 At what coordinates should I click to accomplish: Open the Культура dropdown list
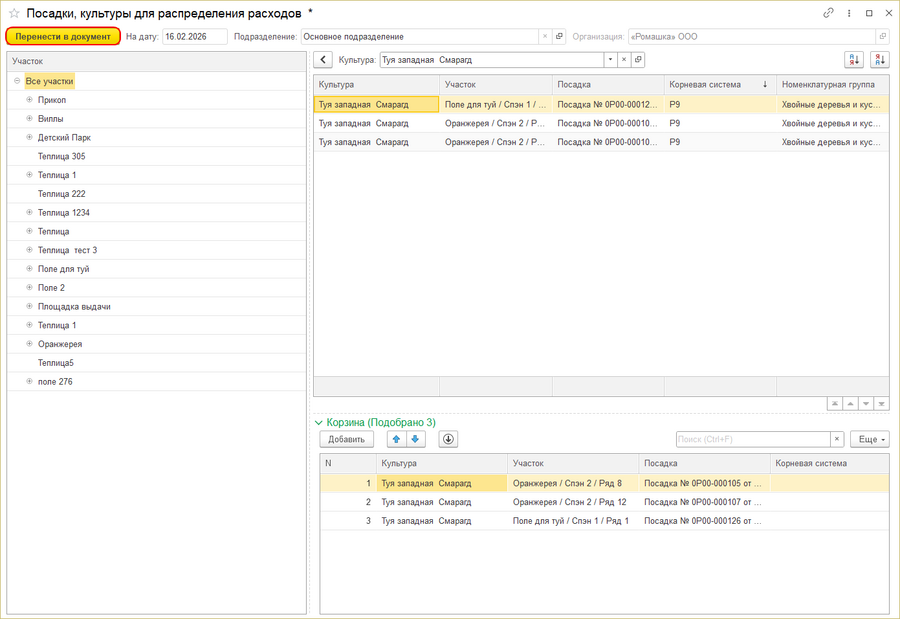(x=610, y=60)
